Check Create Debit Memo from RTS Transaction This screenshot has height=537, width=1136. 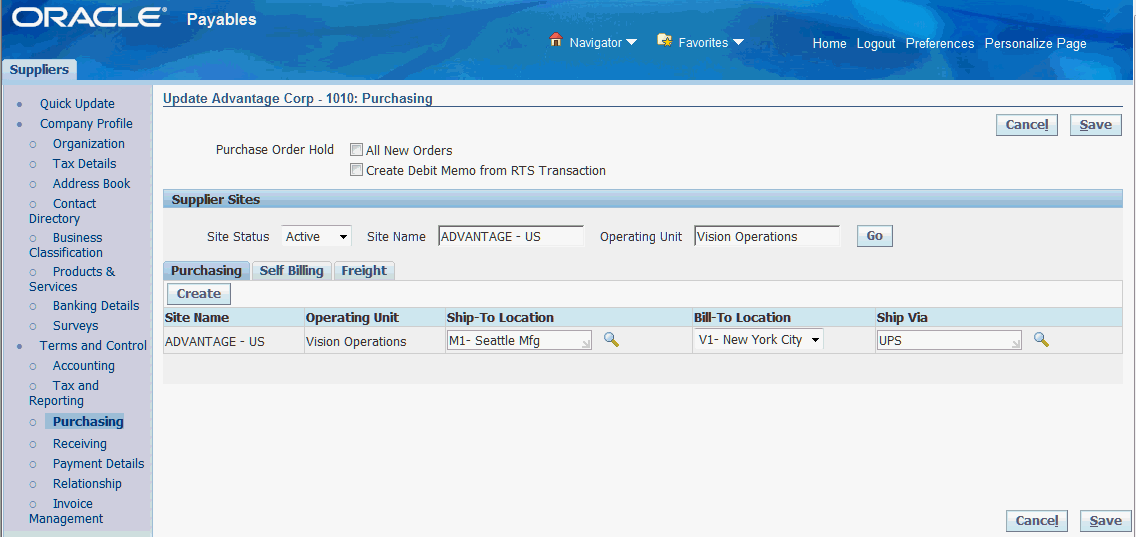click(356, 170)
